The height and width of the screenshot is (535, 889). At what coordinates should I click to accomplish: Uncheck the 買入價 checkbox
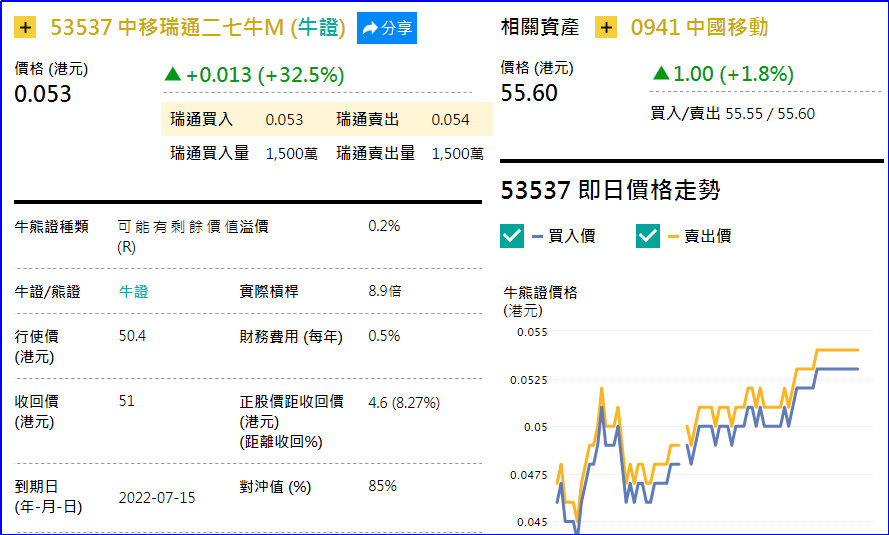click(512, 236)
